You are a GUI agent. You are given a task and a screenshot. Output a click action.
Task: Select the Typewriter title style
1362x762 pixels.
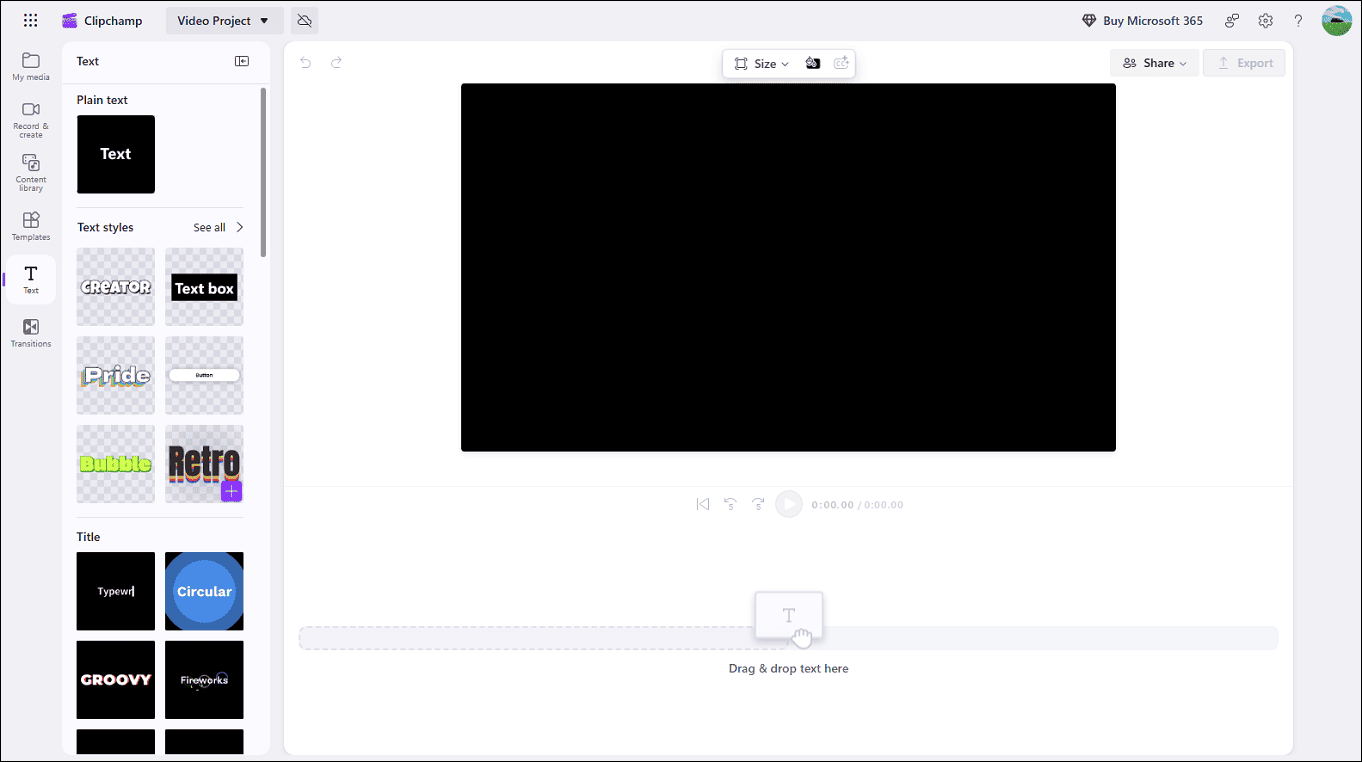coord(116,591)
